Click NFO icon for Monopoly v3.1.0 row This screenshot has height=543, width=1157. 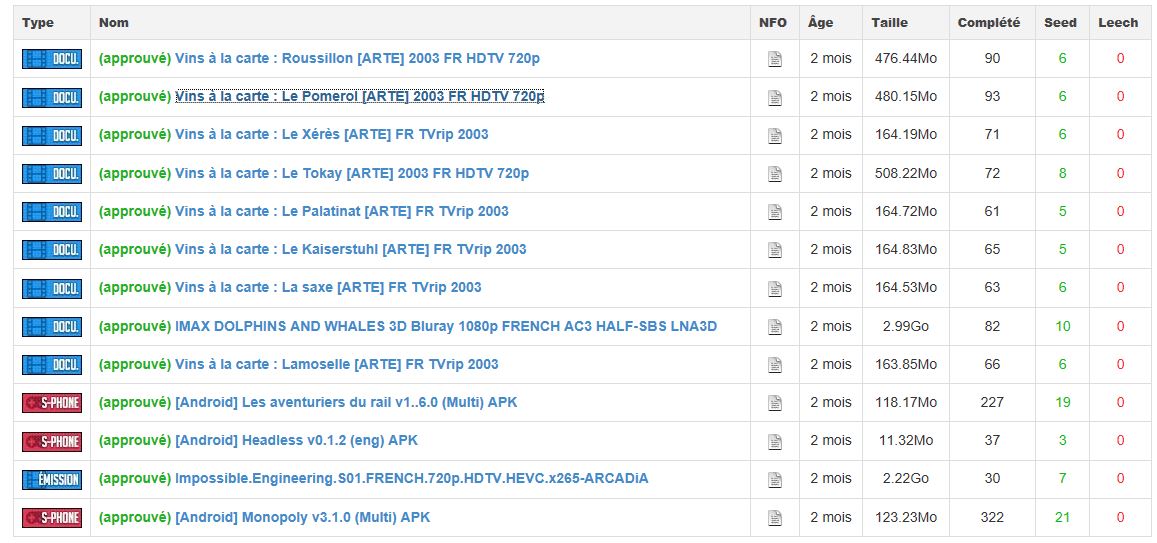point(774,518)
